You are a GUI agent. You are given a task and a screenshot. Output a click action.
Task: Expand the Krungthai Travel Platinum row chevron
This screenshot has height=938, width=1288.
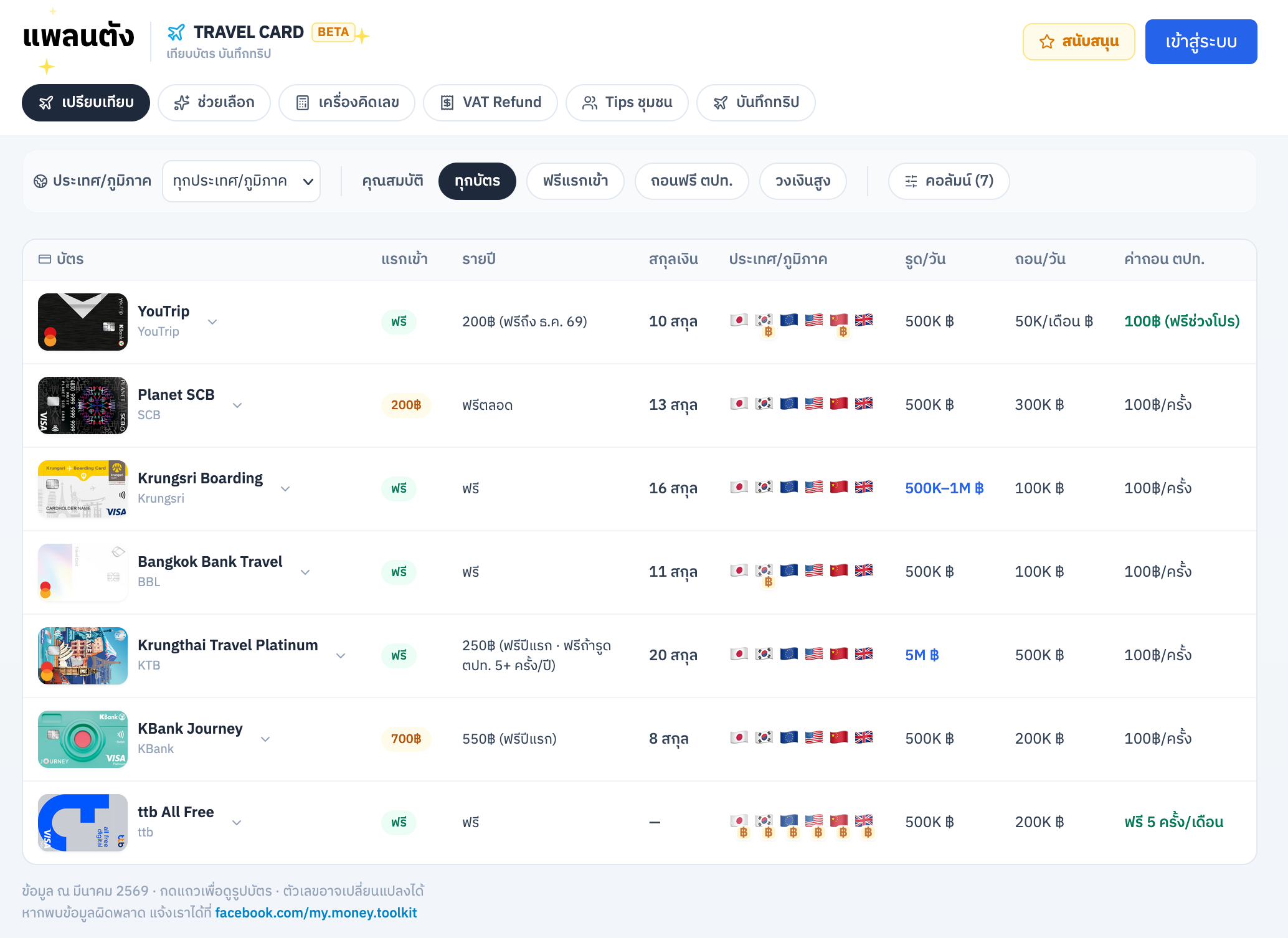point(341,656)
